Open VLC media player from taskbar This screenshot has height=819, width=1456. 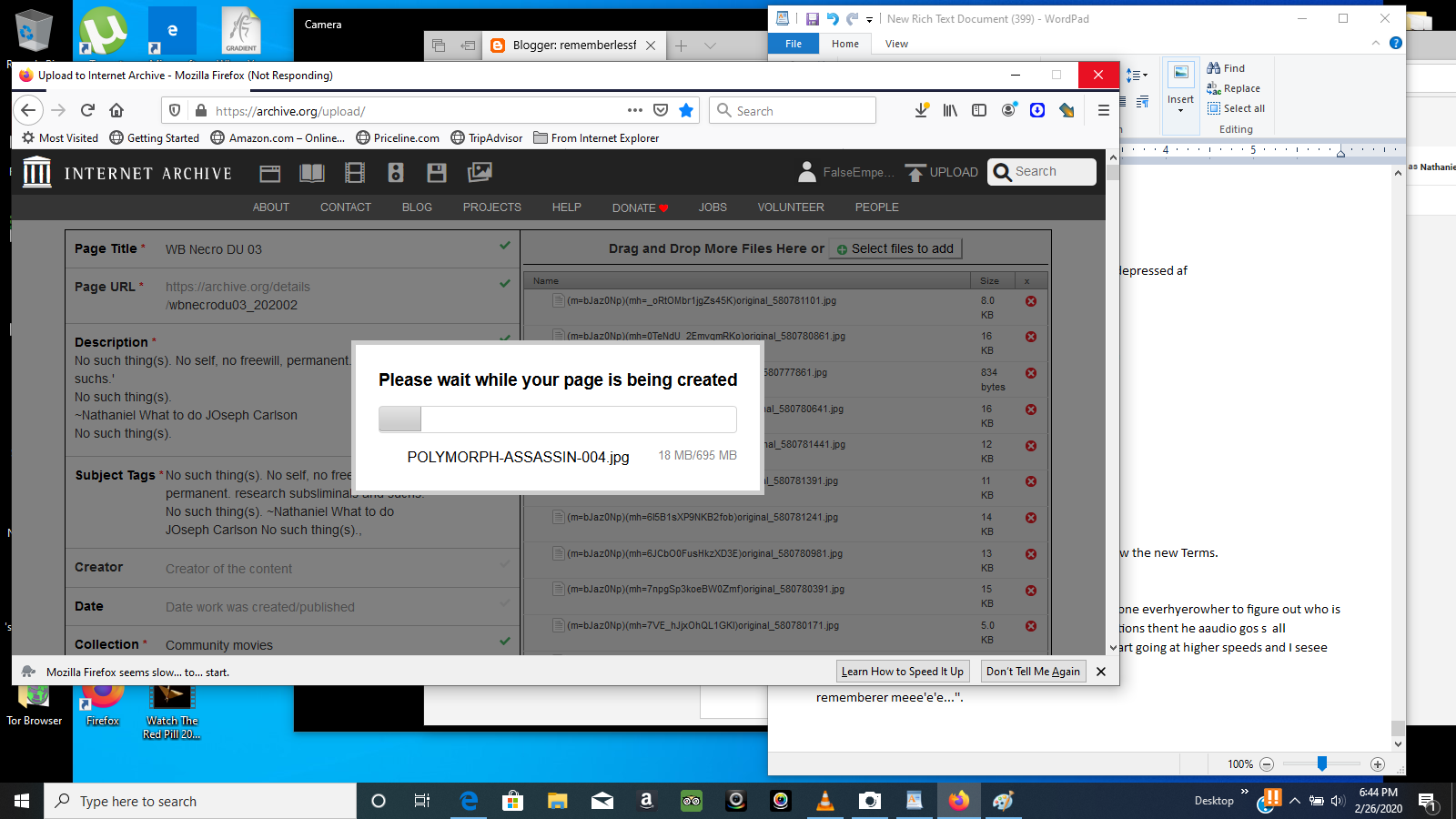coord(825,801)
